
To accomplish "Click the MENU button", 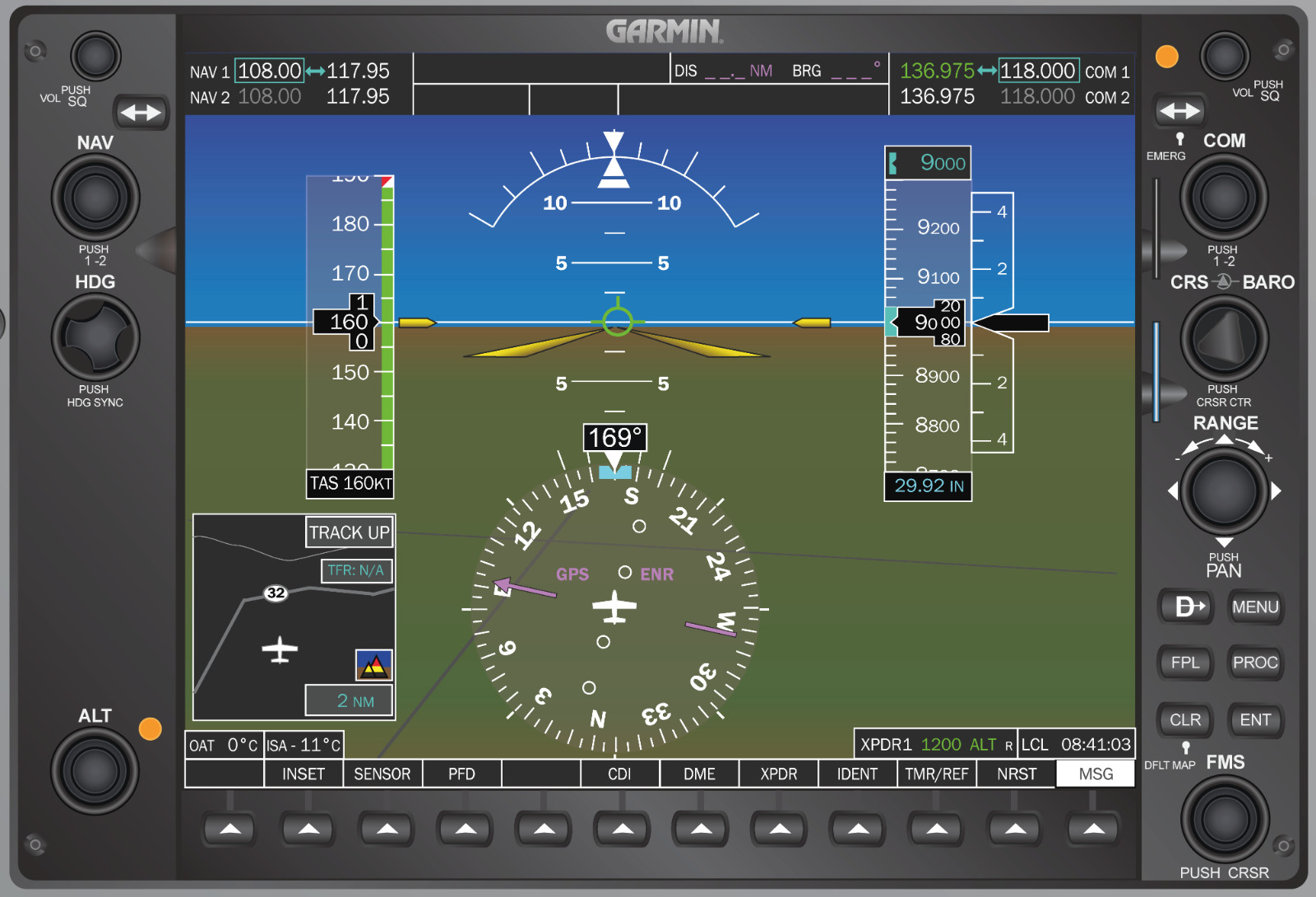I will click(x=1255, y=607).
